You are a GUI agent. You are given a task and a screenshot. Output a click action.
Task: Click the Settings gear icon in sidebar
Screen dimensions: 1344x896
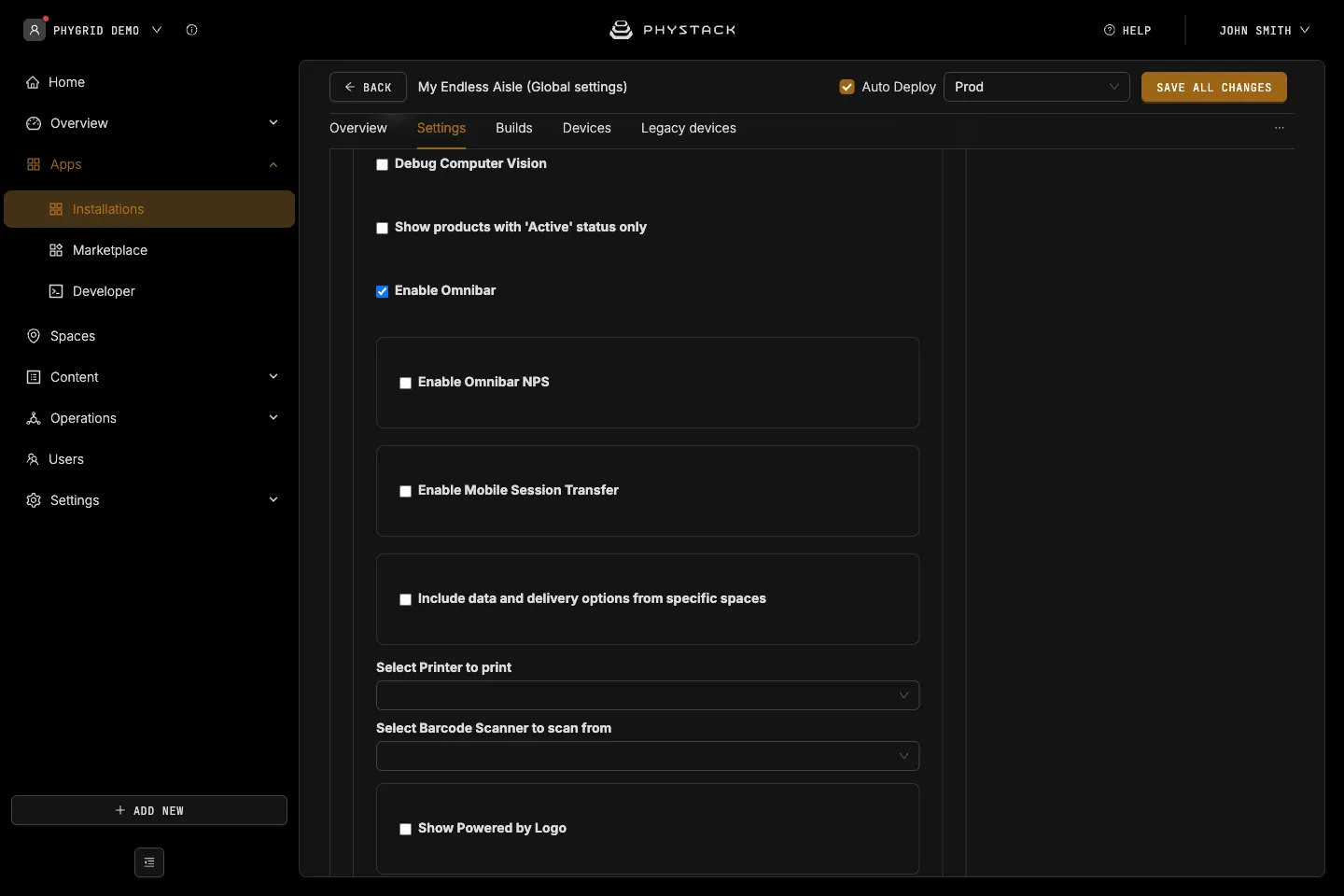34,500
